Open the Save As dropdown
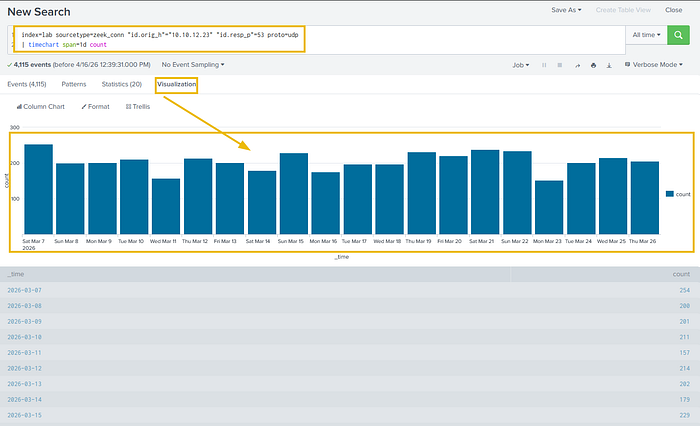 [566, 10]
